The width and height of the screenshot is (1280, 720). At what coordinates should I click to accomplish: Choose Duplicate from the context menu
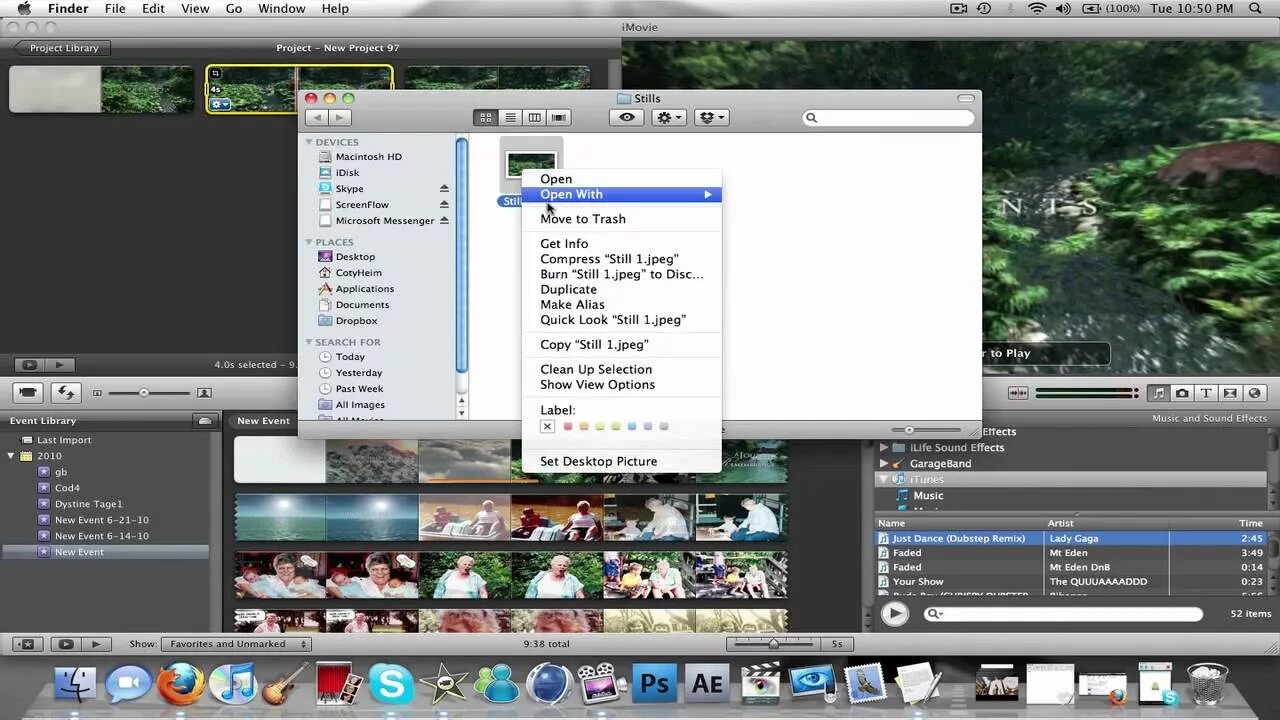click(x=621, y=289)
